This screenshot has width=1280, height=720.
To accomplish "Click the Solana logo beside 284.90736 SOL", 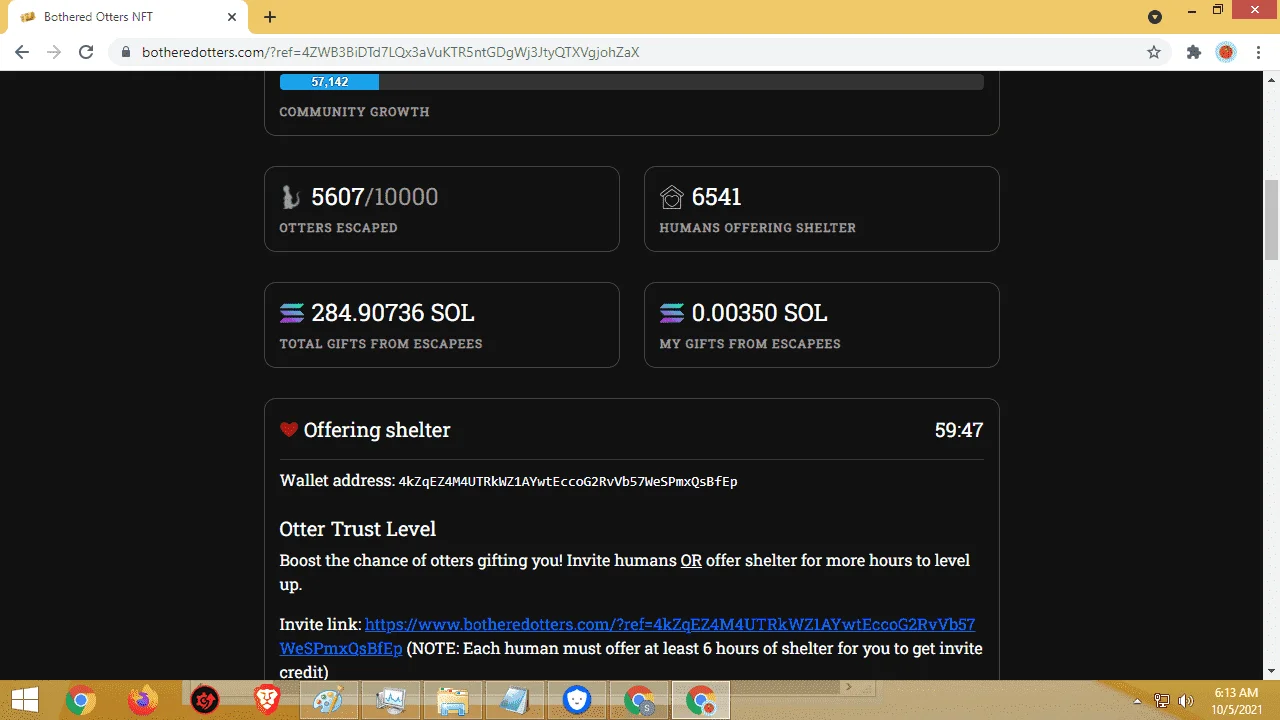I will pos(291,313).
